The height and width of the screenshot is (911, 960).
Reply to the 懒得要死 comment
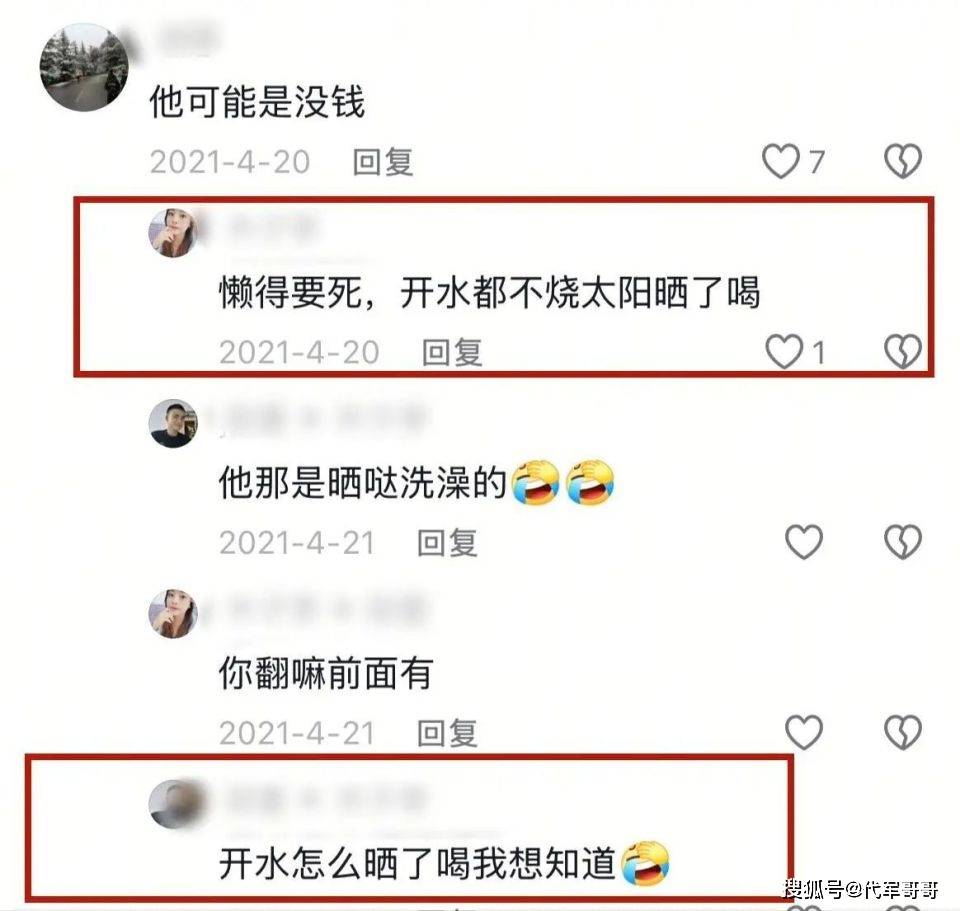pos(452,353)
